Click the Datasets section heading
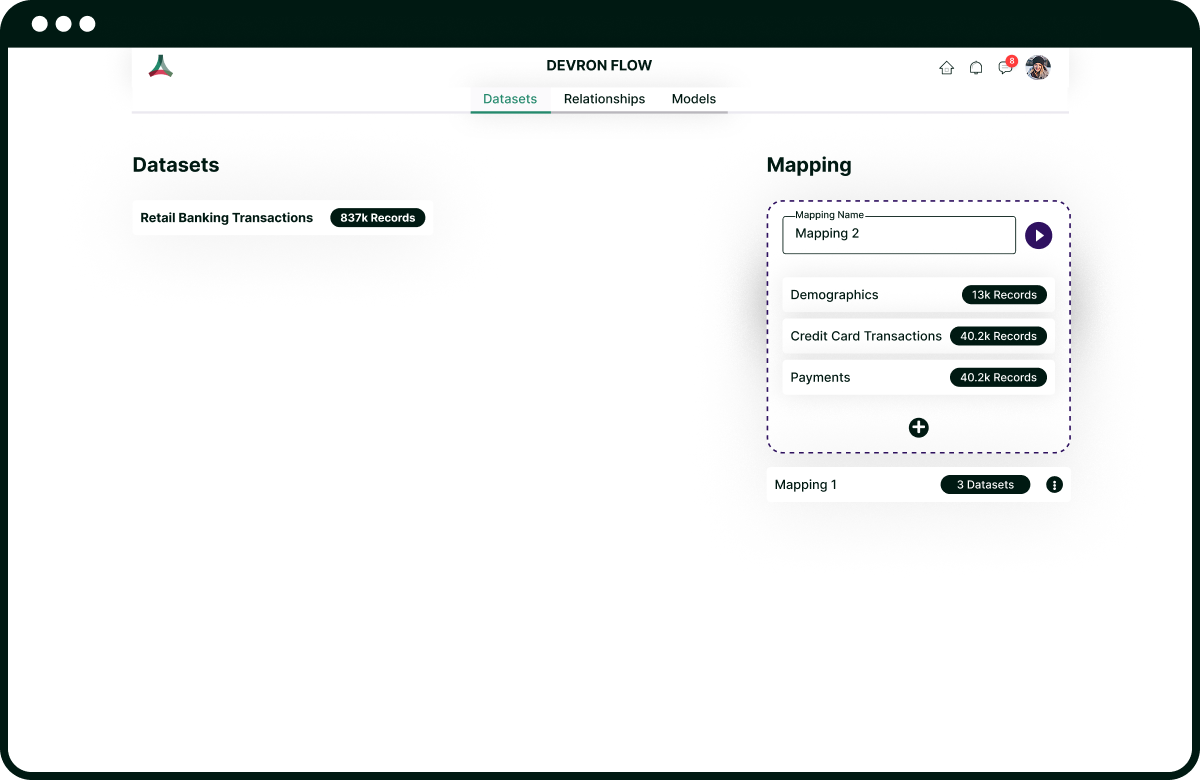This screenshot has width=1200, height=780. [x=176, y=165]
